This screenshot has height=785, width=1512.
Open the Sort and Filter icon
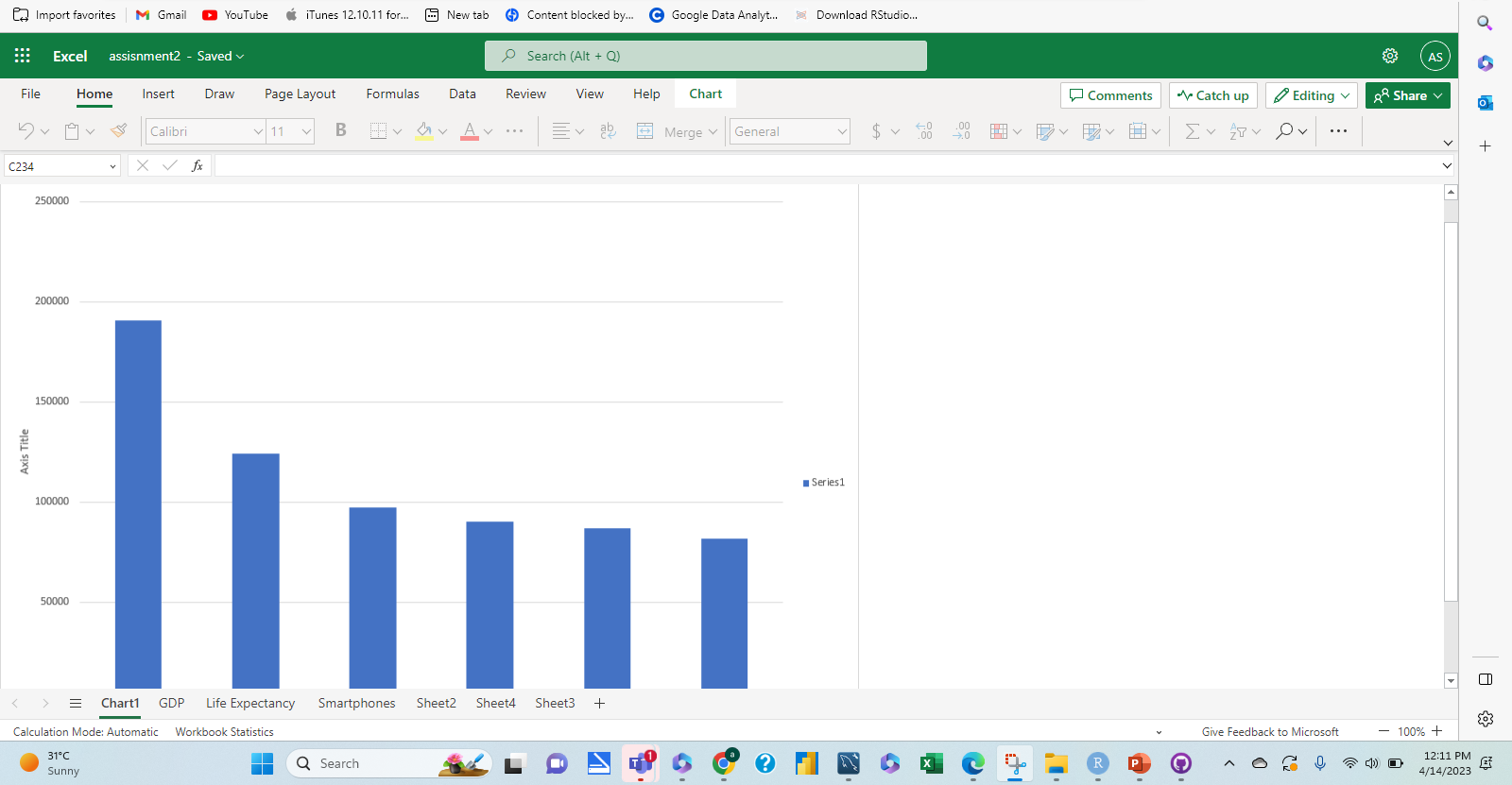point(1238,131)
